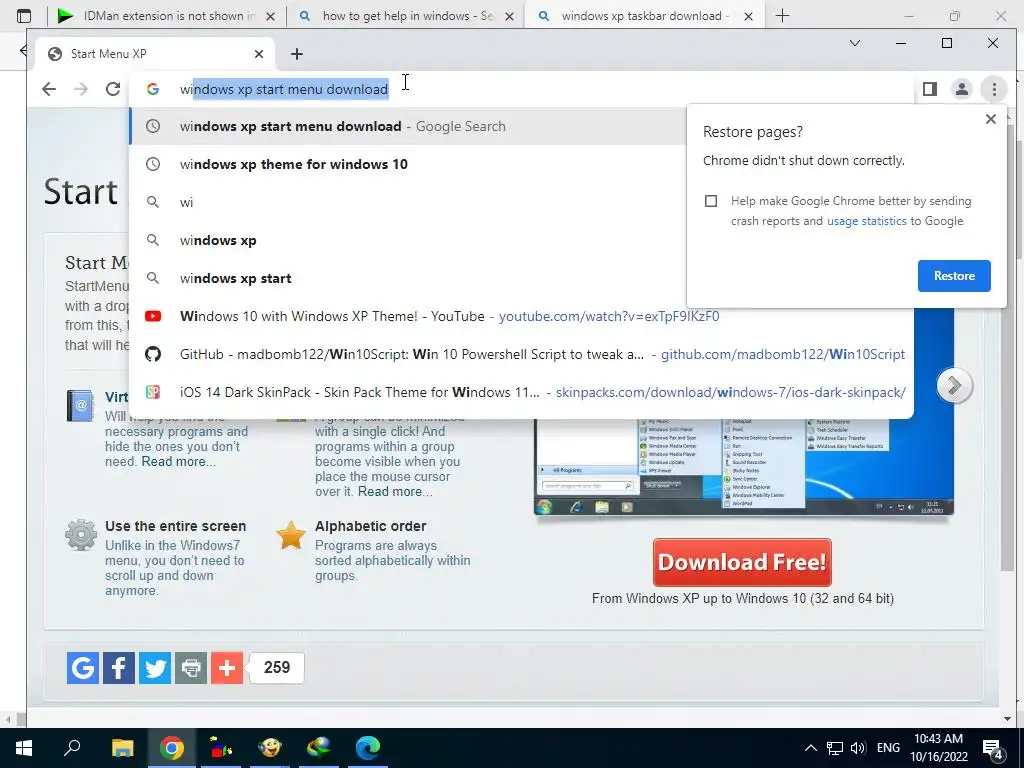Open File Explorer from taskbar
This screenshot has height=768, width=1024.
(122, 748)
